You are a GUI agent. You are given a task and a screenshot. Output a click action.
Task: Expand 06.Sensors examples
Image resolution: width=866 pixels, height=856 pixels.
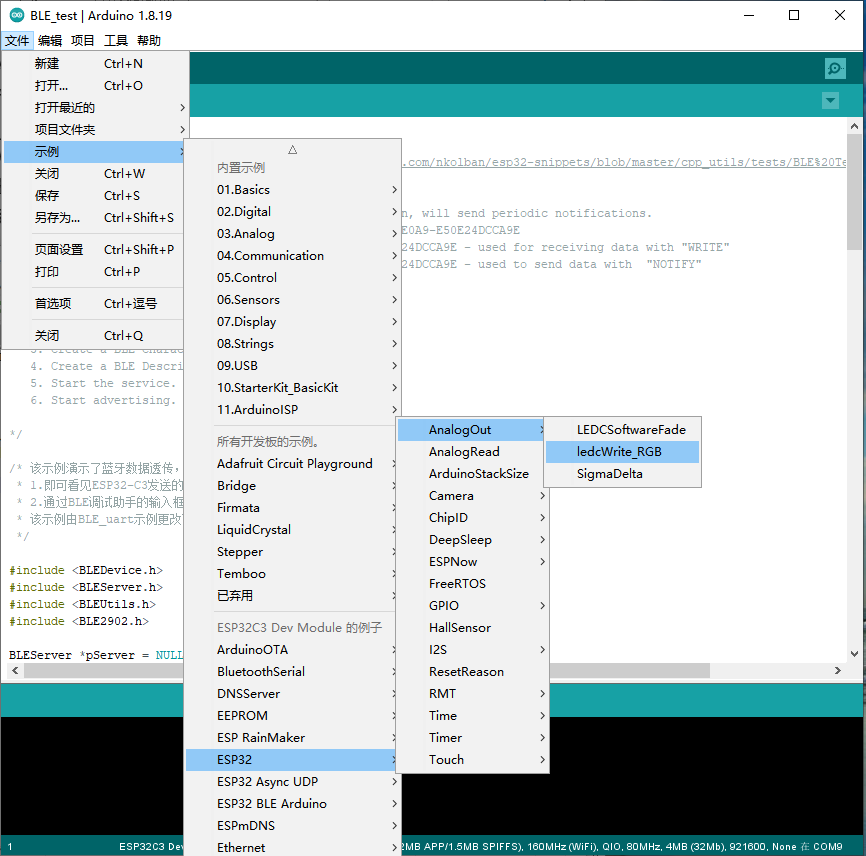(293, 300)
